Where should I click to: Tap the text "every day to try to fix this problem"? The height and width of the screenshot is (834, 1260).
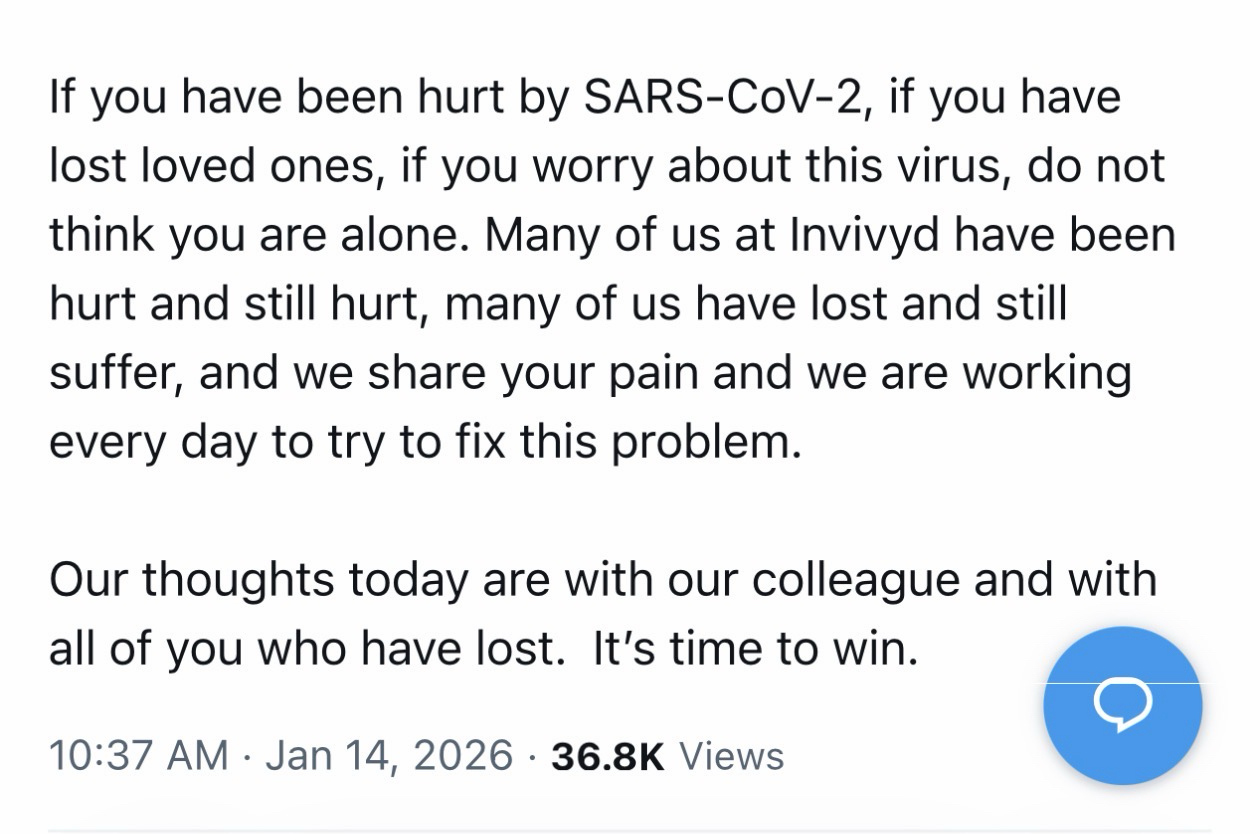(x=425, y=441)
